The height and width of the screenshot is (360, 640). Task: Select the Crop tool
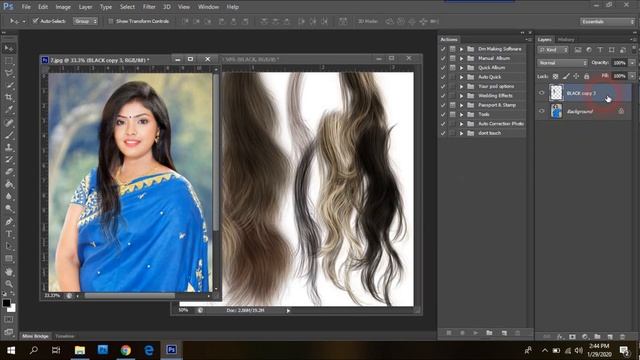[x=9, y=98]
